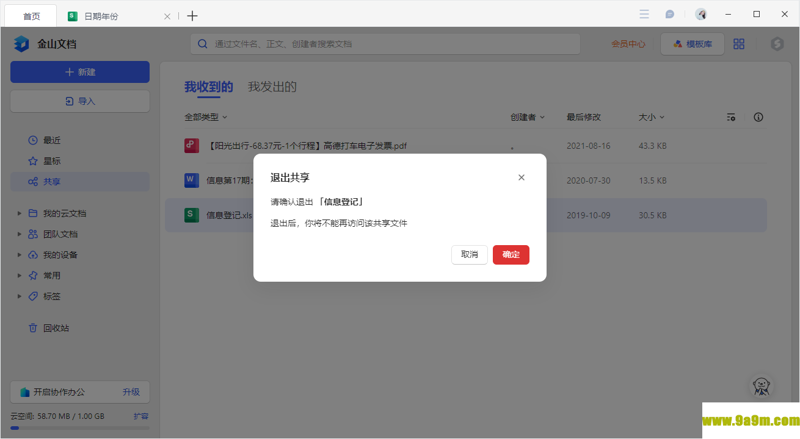800x439 pixels.
Task: Open the title bar message icon
Action: 670,14
